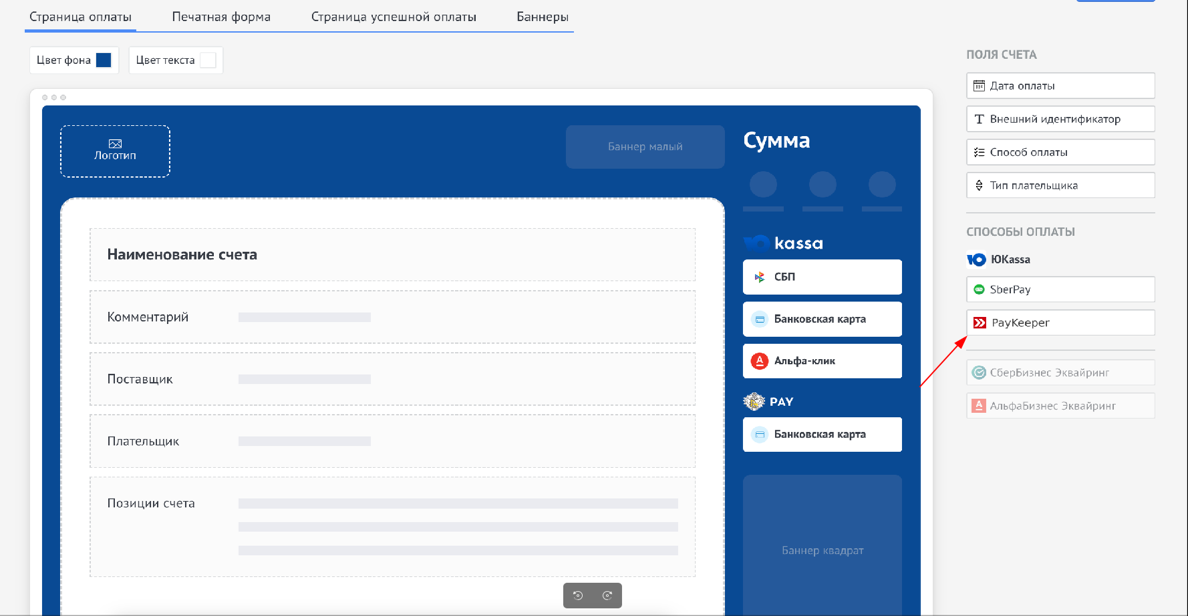Image resolution: width=1188 pixels, height=616 pixels.
Task: Click the icon of Тип плательщика
Action: click(x=979, y=186)
